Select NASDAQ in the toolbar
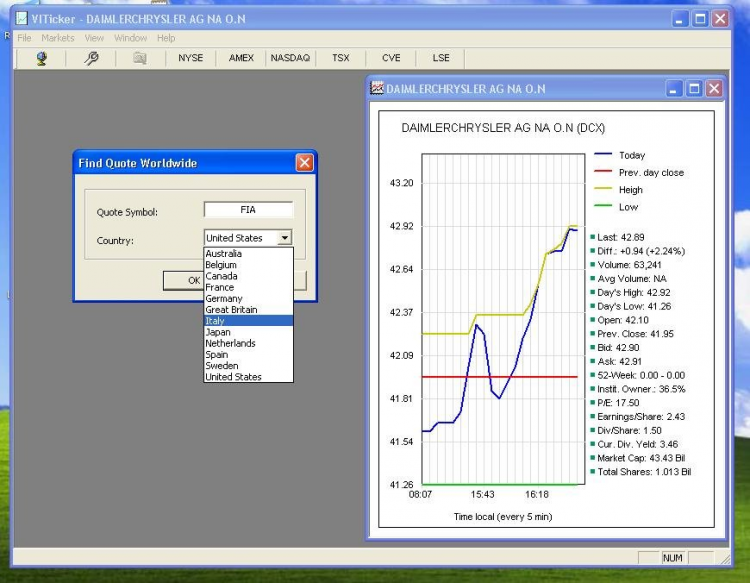This screenshot has height=583, width=750. tap(290, 58)
